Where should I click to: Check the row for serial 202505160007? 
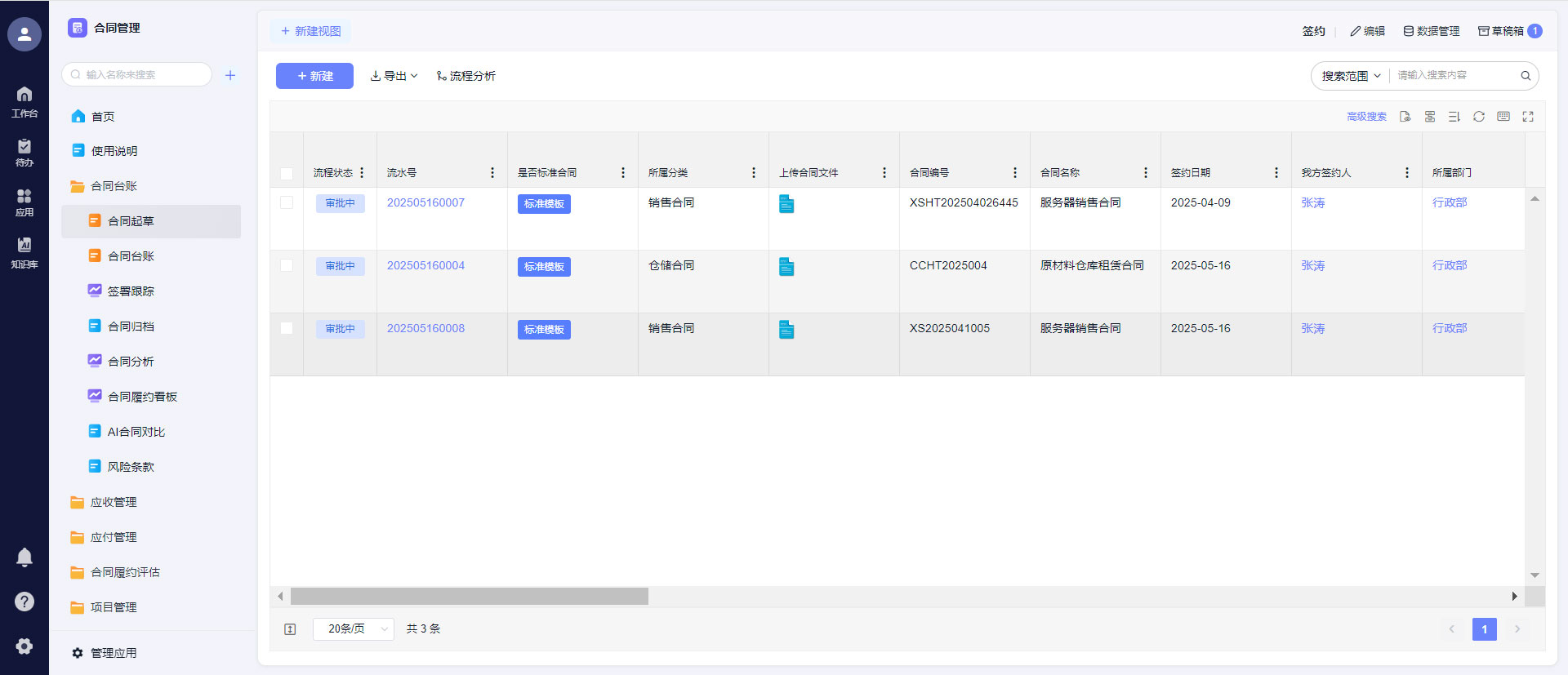coord(287,202)
